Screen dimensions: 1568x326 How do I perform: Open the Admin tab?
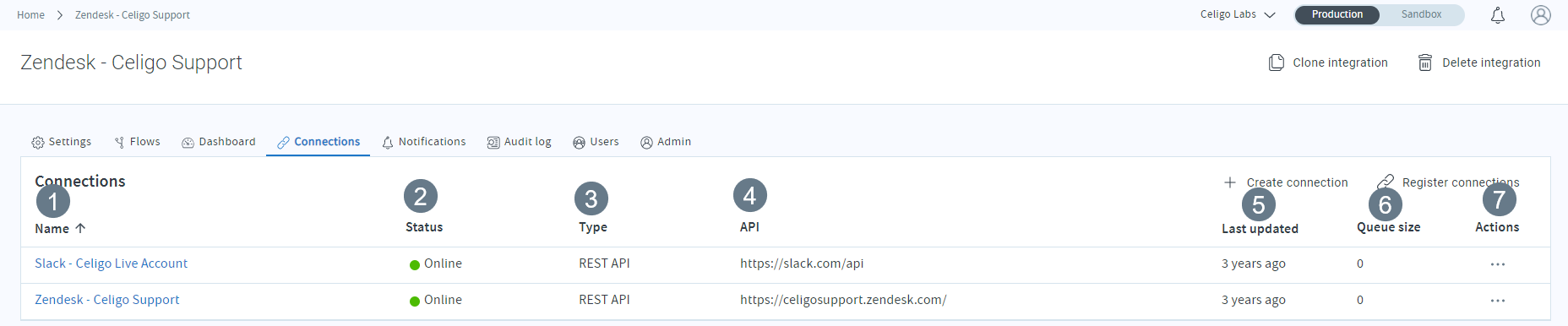point(666,142)
